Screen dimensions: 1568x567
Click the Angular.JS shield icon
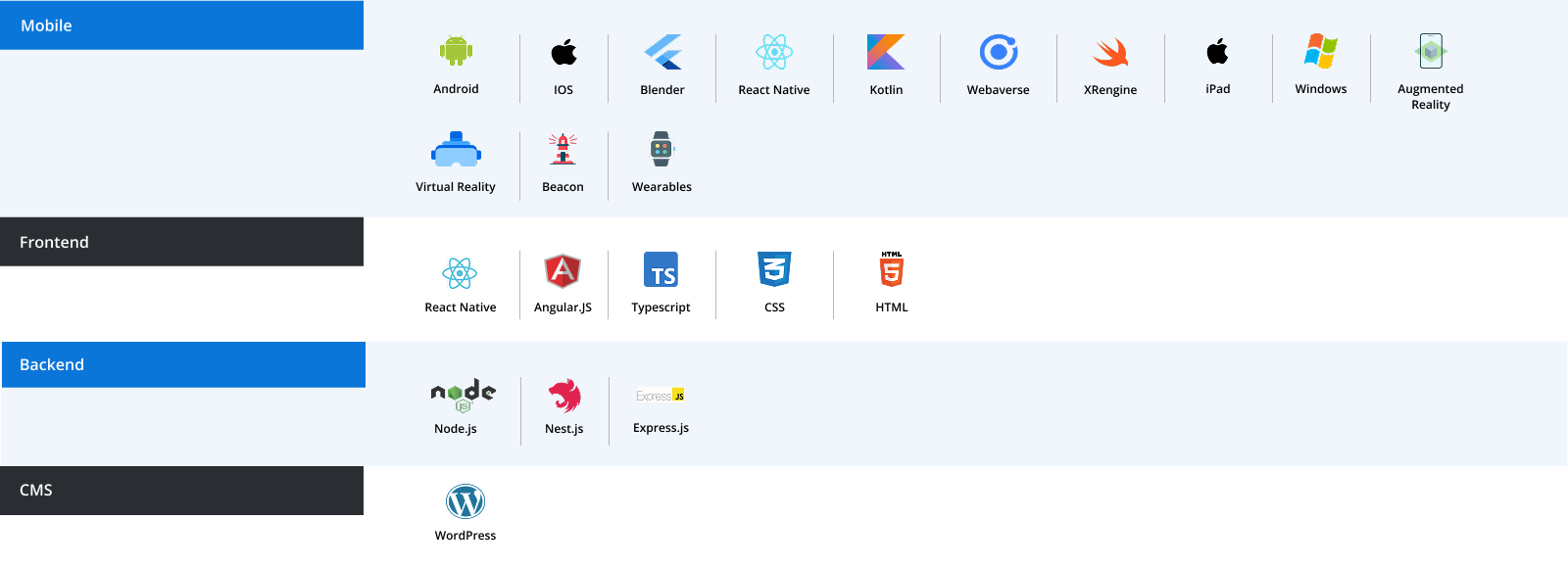(563, 270)
